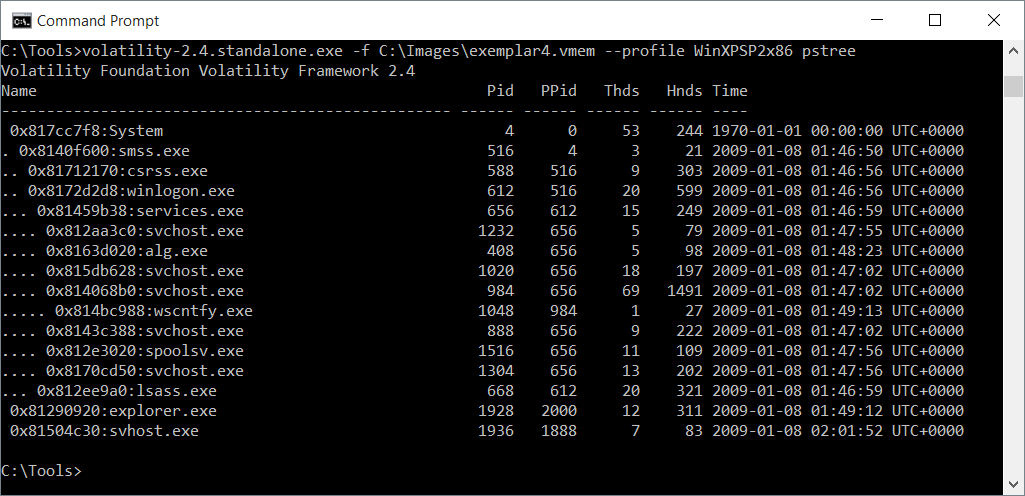Click the PPid column header
Viewport: 1025px width, 496px height.
click(x=559, y=91)
